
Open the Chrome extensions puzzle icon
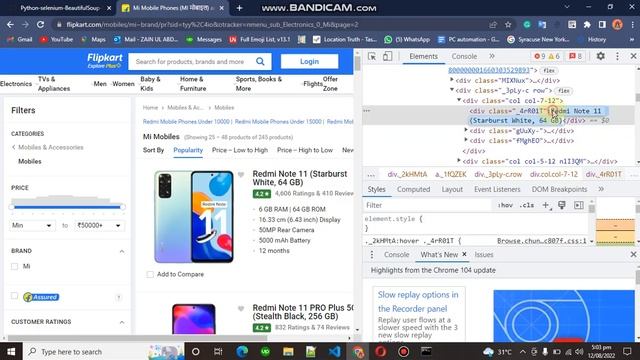click(x=587, y=25)
